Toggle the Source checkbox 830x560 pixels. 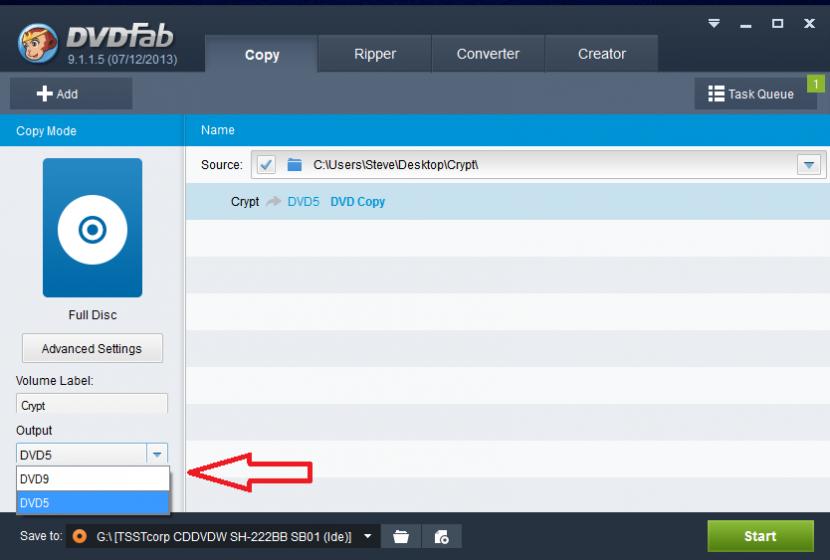pos(266,165)
